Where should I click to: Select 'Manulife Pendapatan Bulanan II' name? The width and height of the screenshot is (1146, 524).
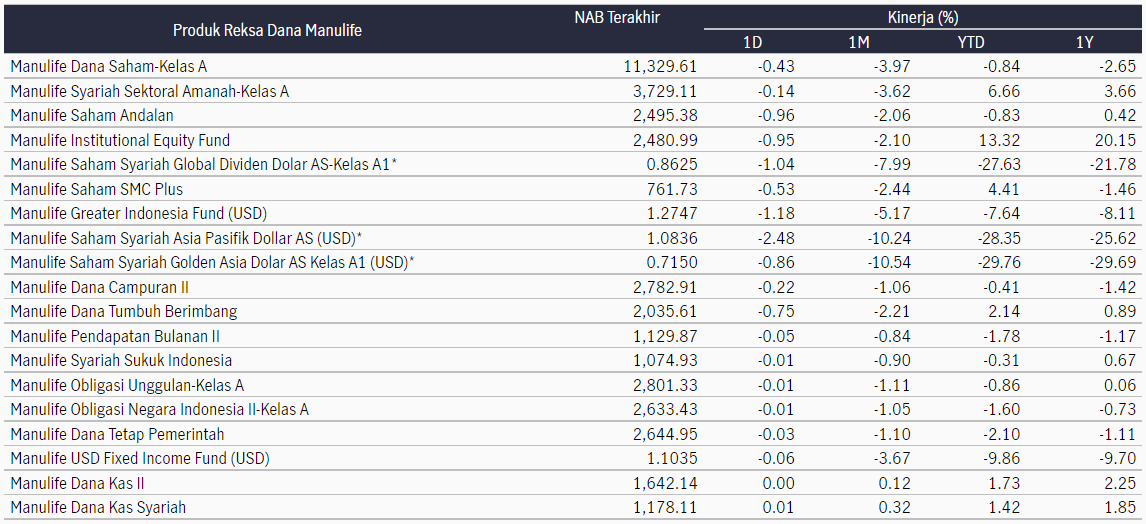coord(115,336)
